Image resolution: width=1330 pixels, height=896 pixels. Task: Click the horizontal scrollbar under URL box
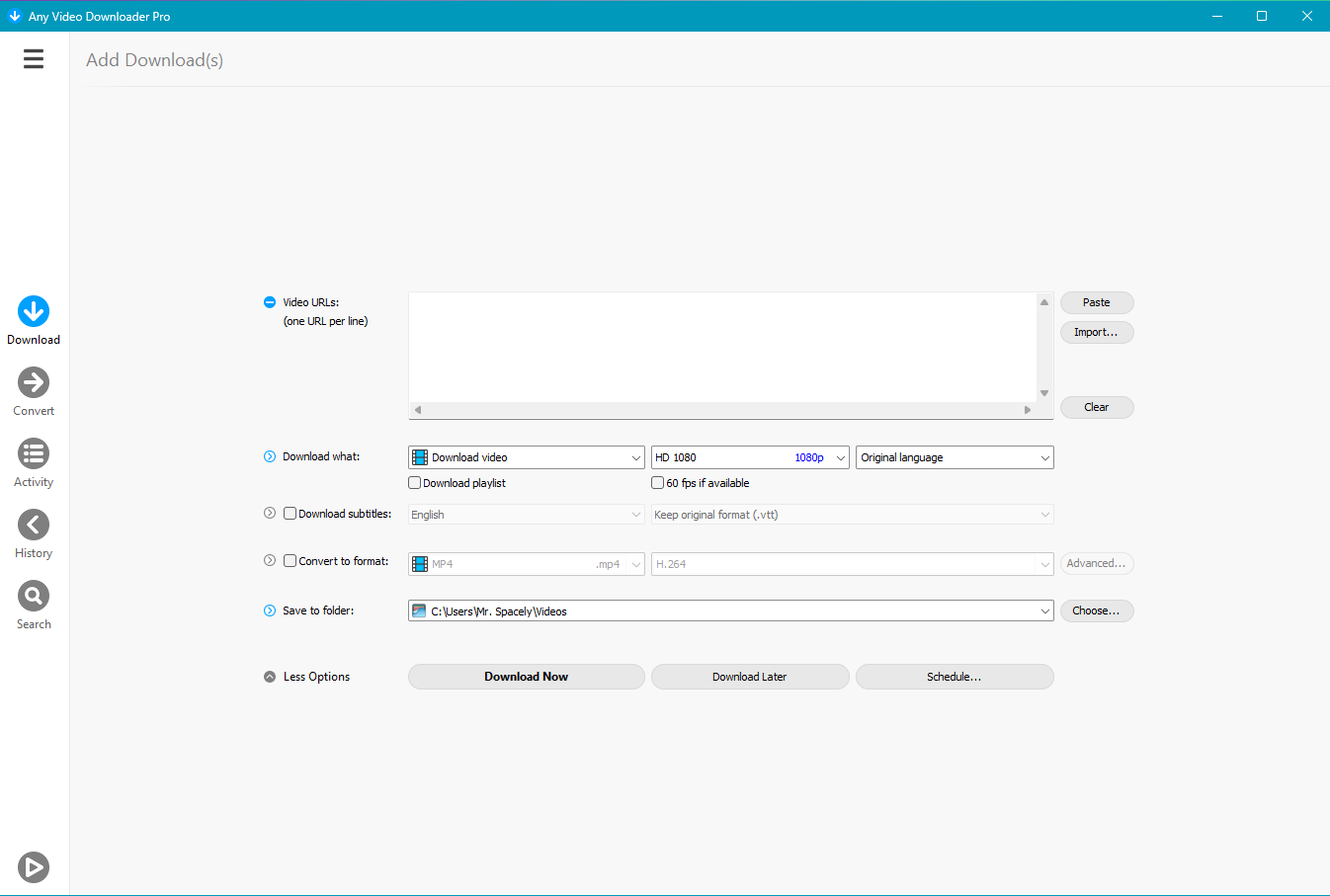click(x=721, y=410)
